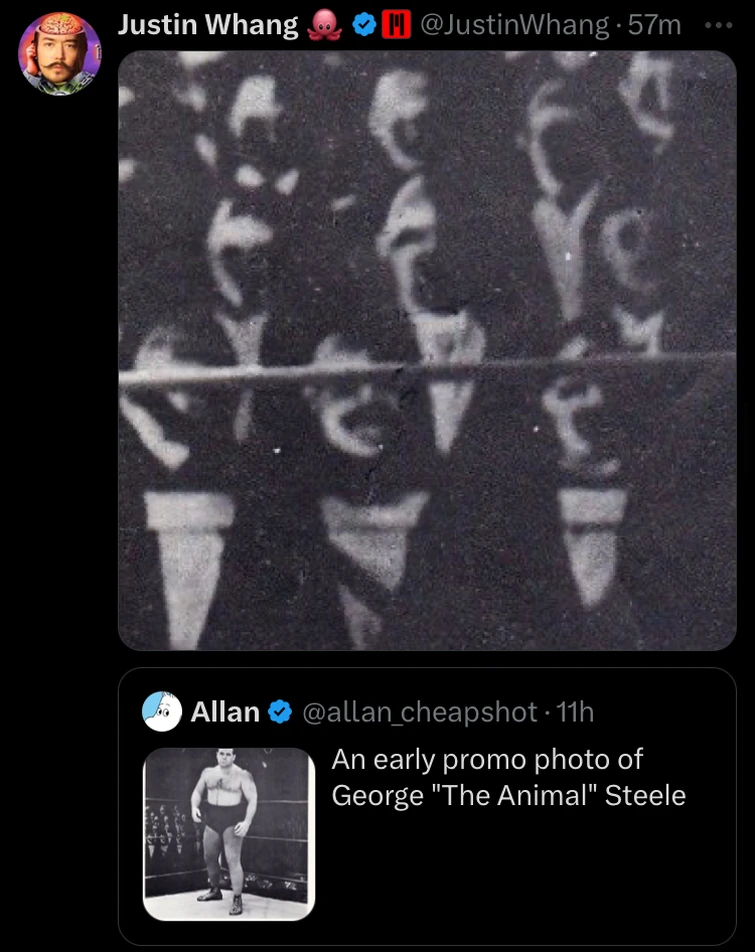
Task: Open the @JustinWhang handle link
Action: tap(514, 26)
